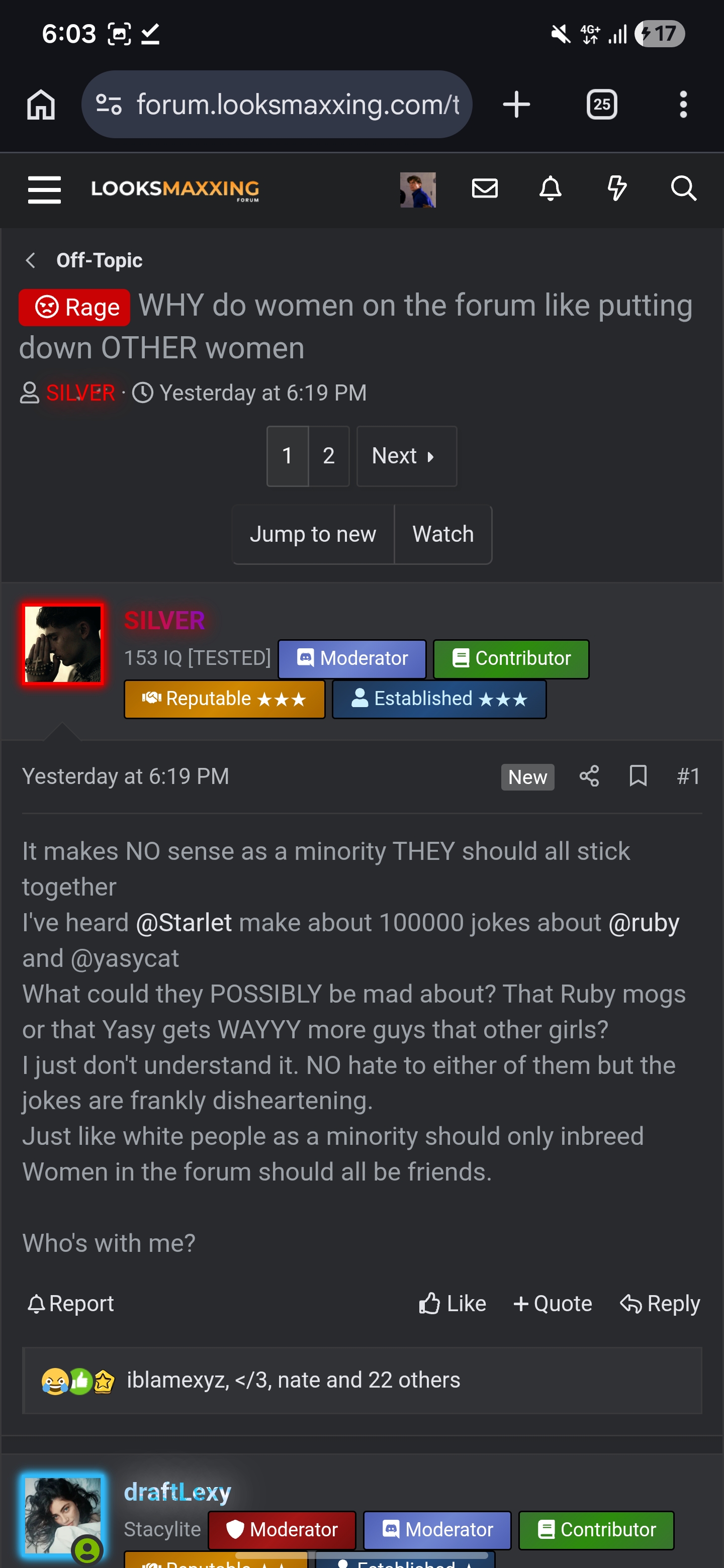Open browser home page icon

click(41, 104)
